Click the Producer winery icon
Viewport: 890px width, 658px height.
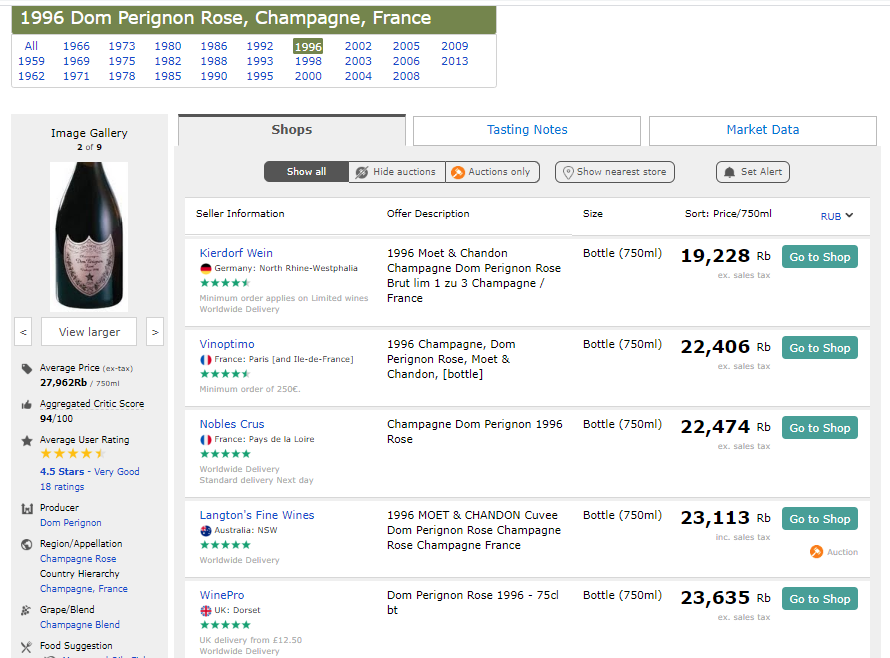click(x=27, y=509)
